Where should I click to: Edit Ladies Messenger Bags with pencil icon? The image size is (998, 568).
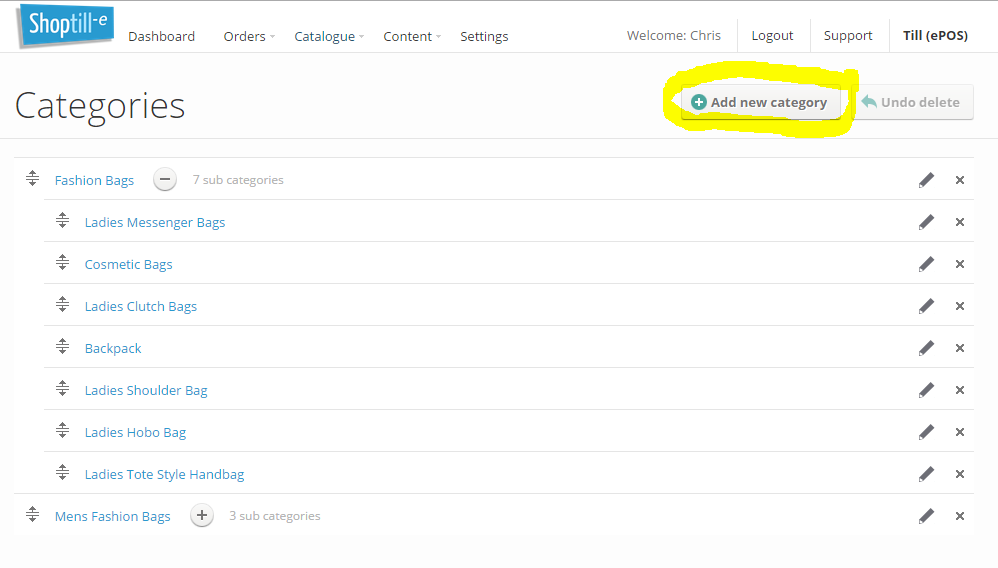point(927,222)
